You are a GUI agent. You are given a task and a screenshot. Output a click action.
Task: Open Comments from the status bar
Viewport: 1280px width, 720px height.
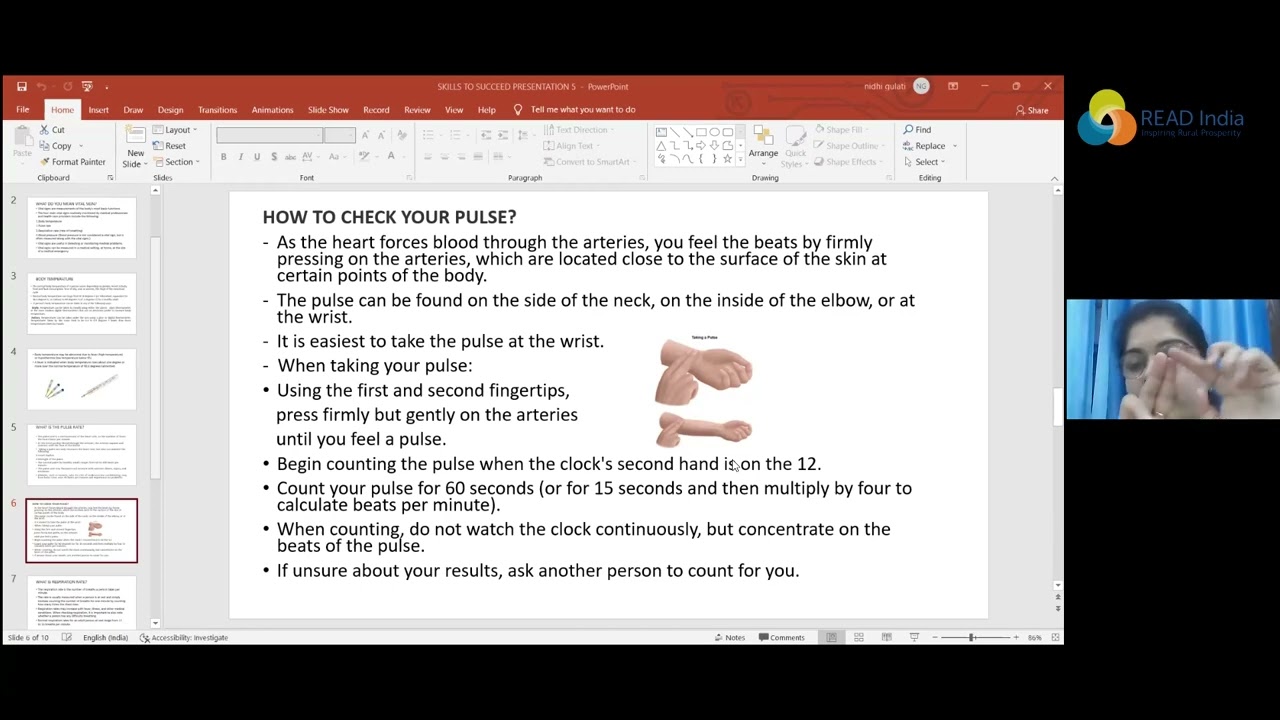[781, 637]
